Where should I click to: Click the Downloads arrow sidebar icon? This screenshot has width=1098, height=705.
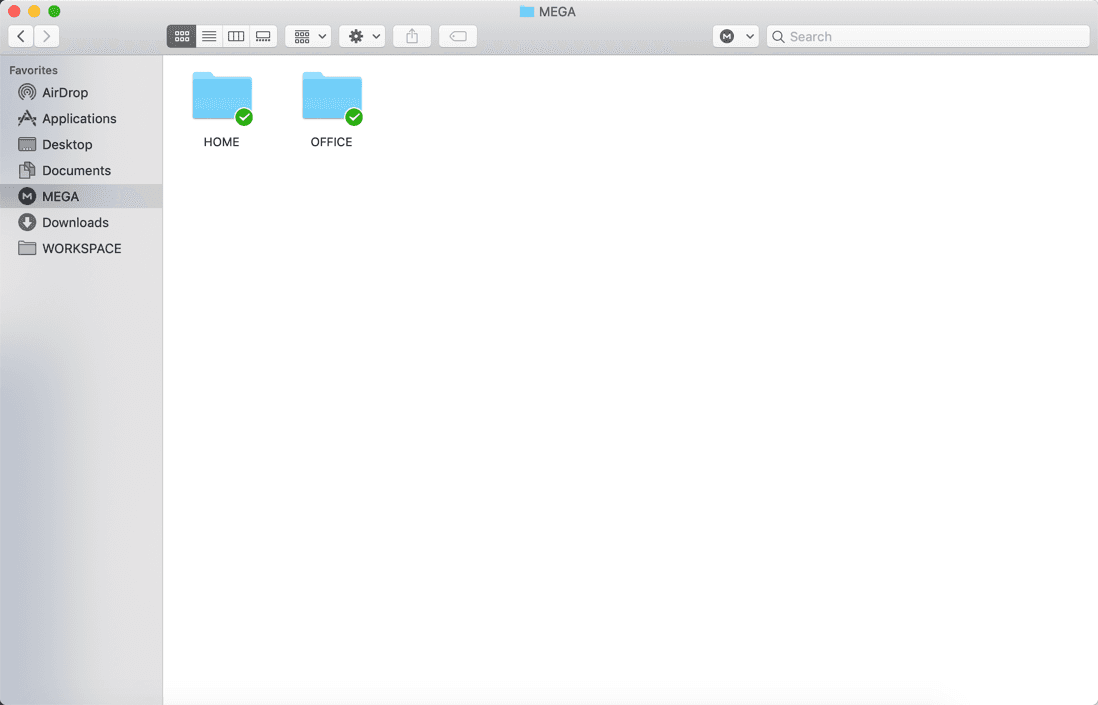point(27,222)
